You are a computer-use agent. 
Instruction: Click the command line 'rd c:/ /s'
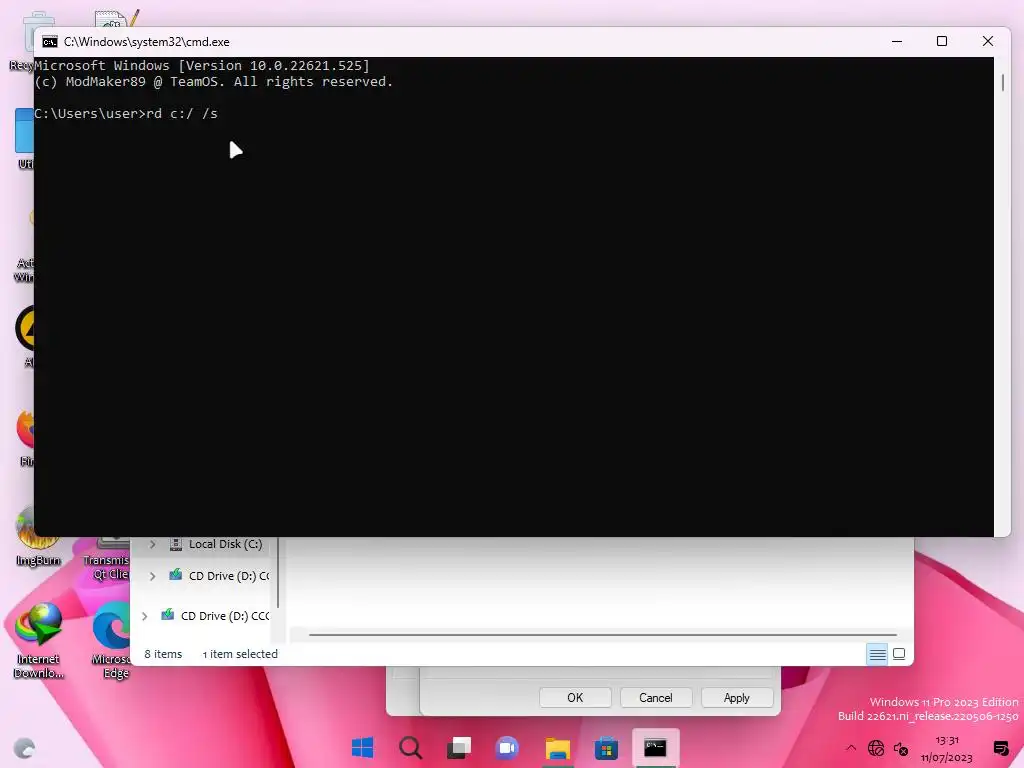182,114
